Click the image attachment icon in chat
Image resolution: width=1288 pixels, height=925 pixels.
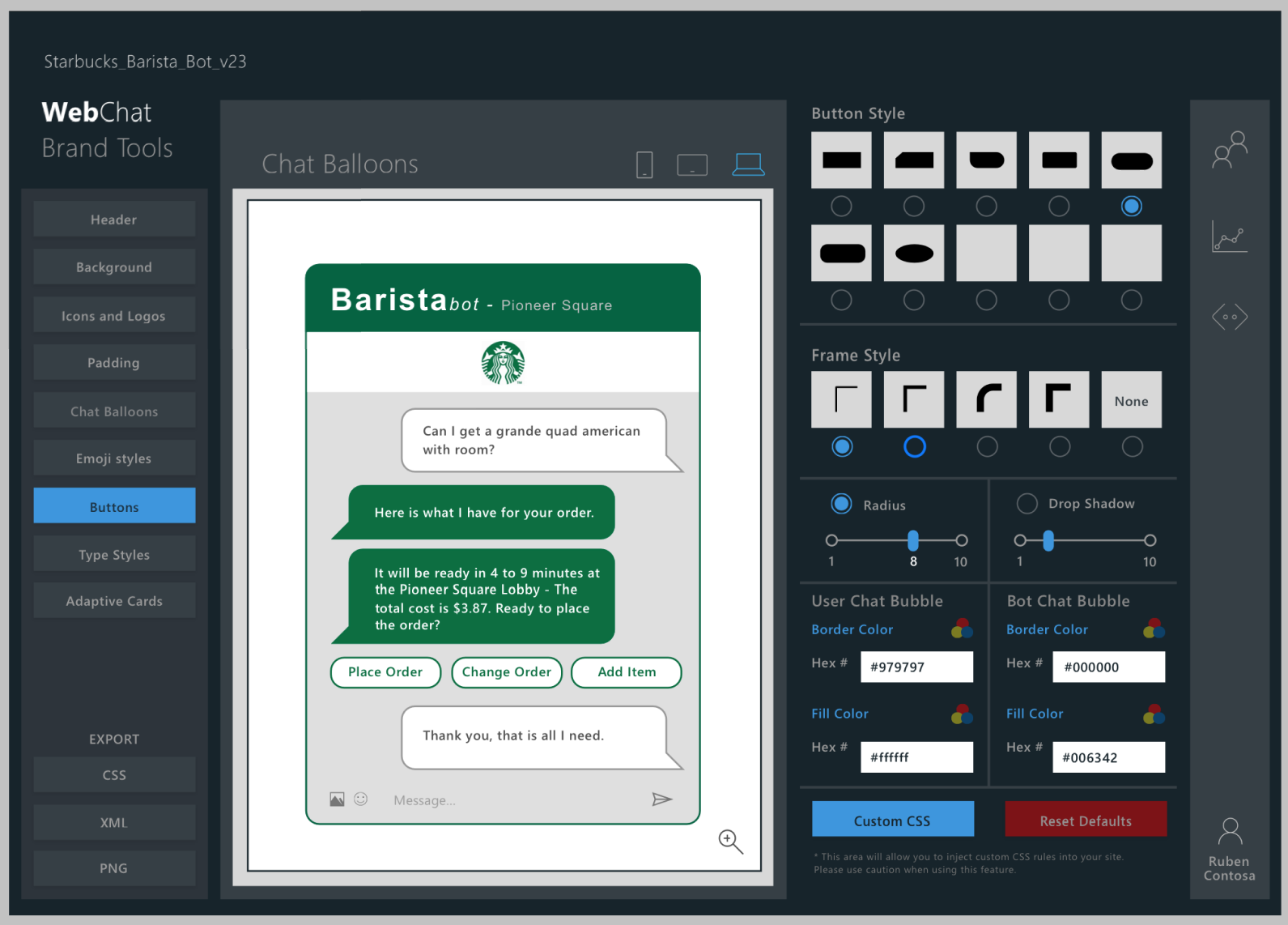point(337,799)
